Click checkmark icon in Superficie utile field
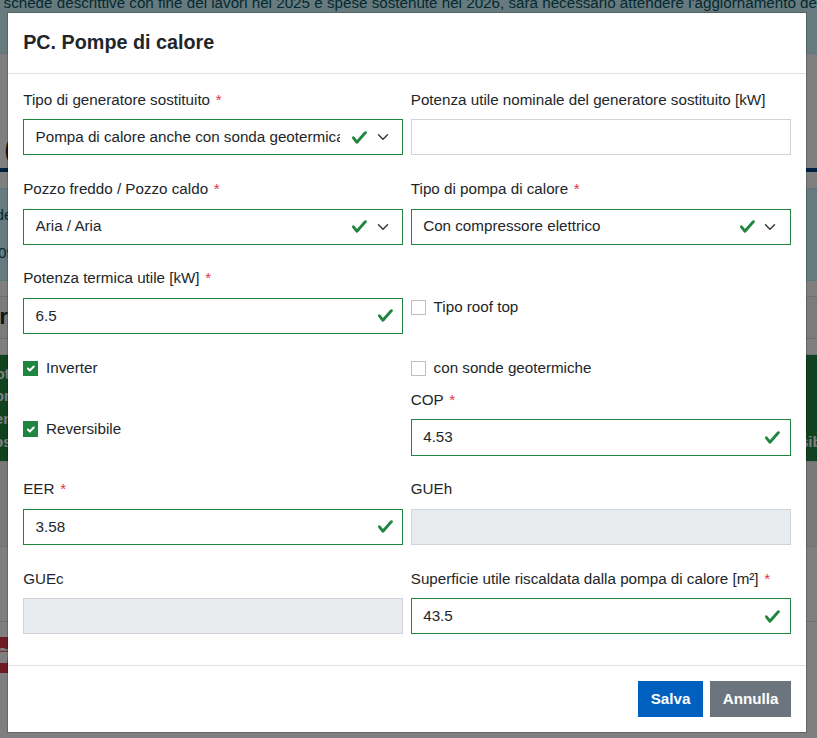 point(772,616)
